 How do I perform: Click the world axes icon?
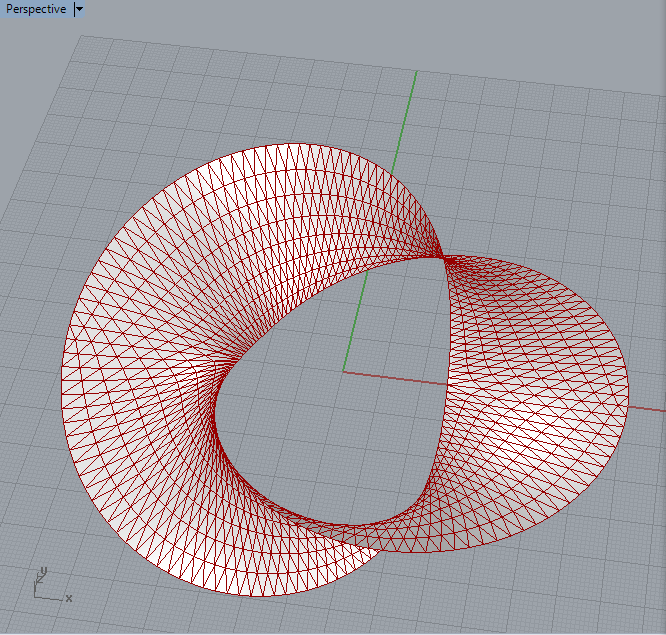pos(52,584)
